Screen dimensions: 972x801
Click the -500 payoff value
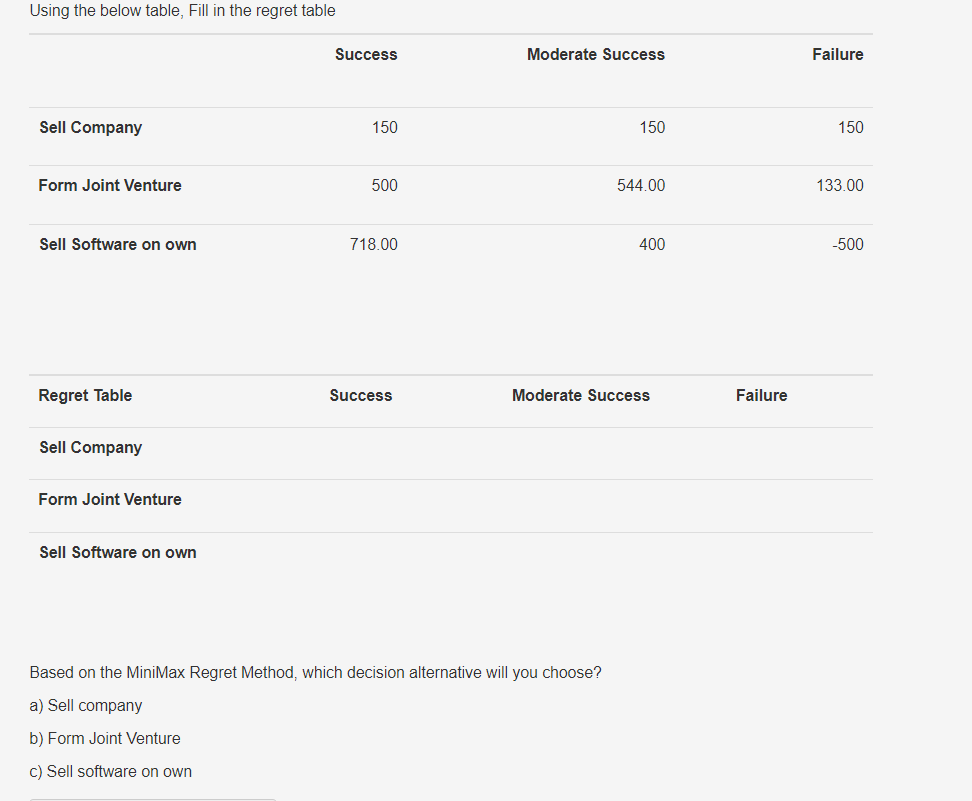pos(847,245)
